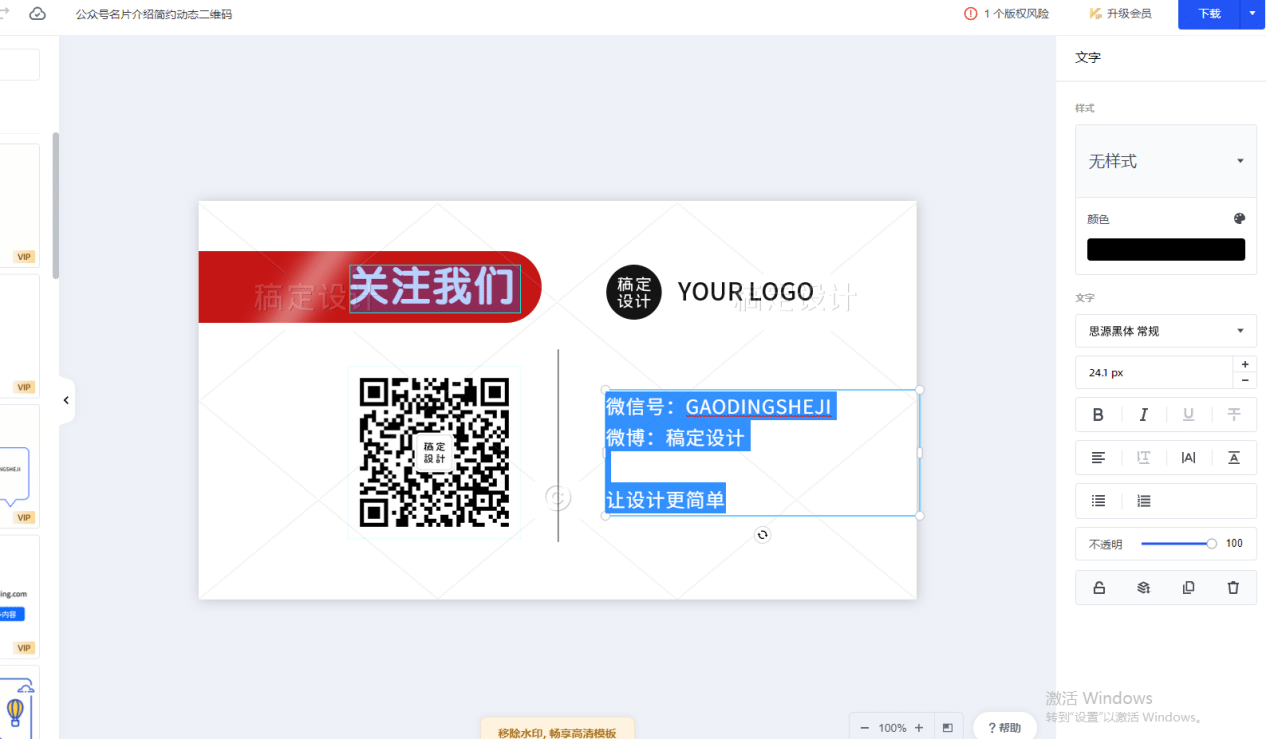Apply bold to the selected text
The width and height of the screenshot is (1266, 739).
click(x=1098, y=415)
